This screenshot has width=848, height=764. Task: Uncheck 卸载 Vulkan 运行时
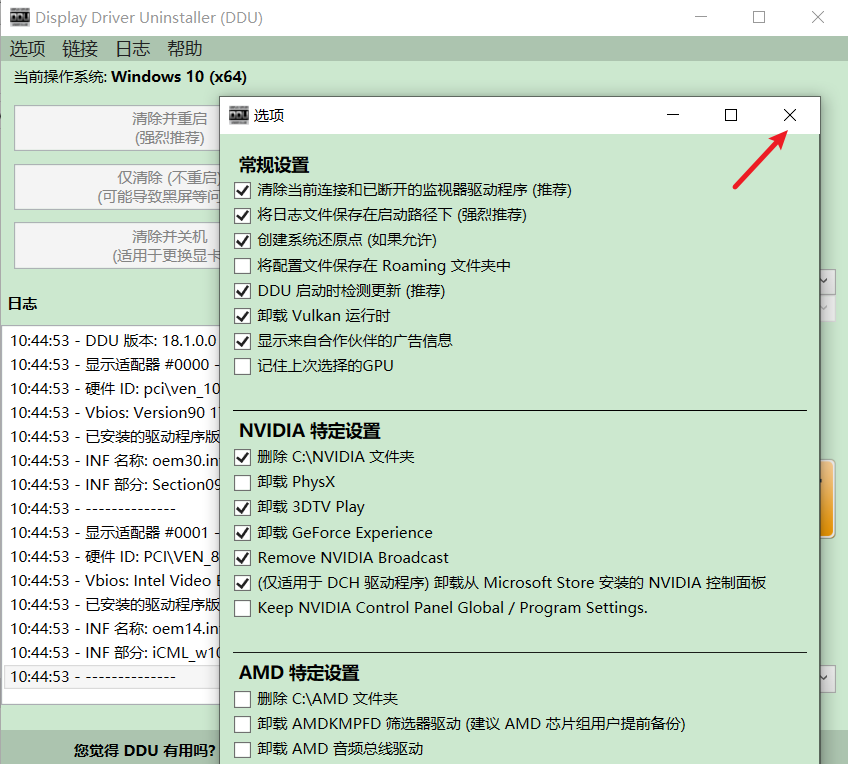click(x=242, y=316)
